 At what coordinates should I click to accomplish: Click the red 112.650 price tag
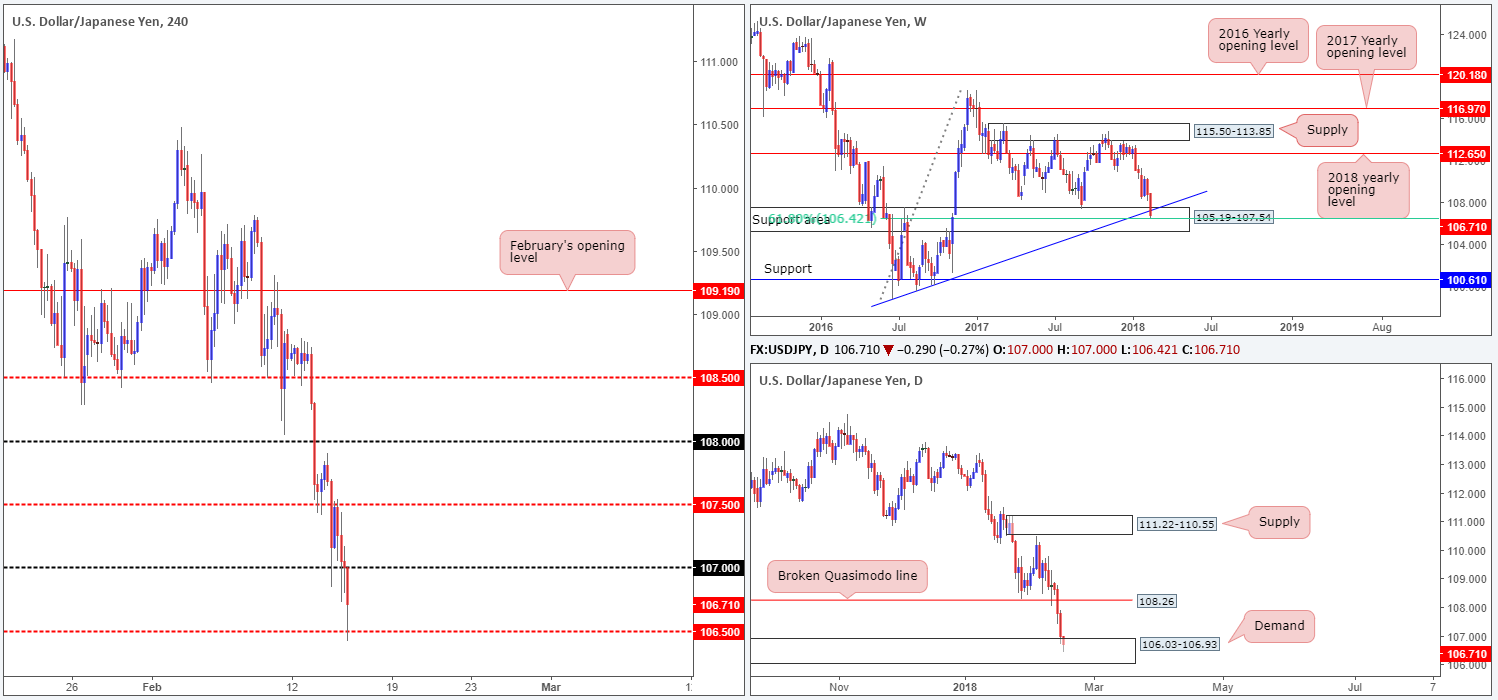point(1465,153)
